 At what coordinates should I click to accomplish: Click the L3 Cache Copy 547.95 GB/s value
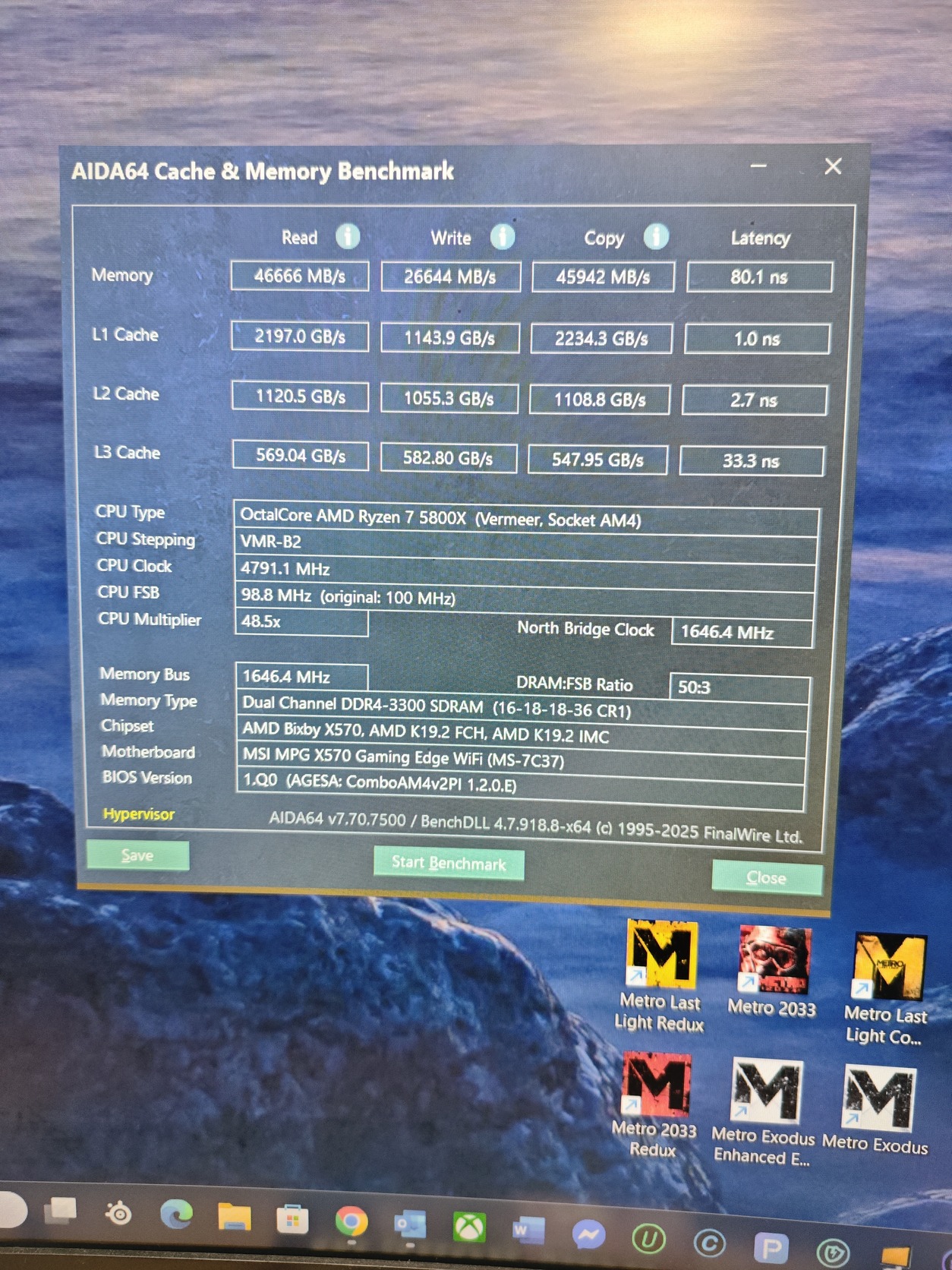[x=598, y=460]
